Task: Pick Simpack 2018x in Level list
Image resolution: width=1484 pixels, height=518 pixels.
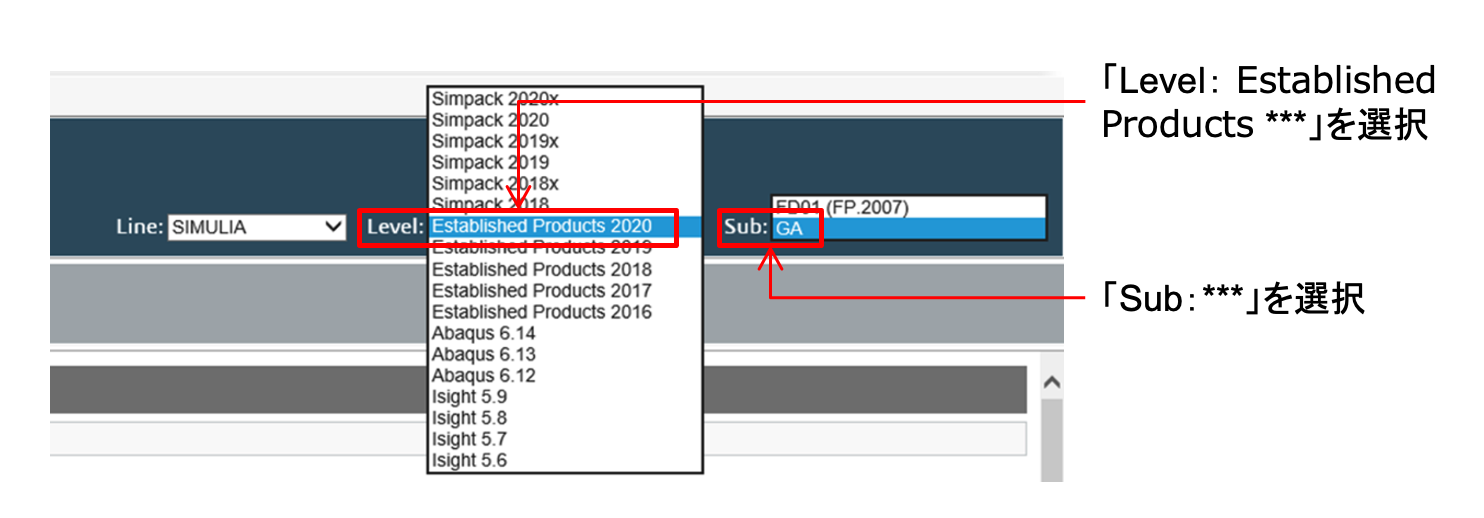Action: pos(565,184)
